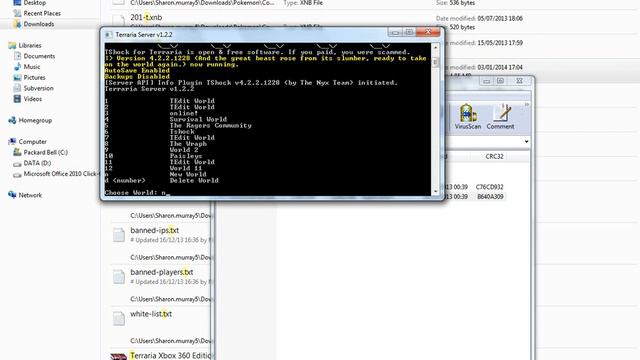This screenshot has height=360, width=640.
Task: Click console scrollbar up arrow
Action: point(435,47)
